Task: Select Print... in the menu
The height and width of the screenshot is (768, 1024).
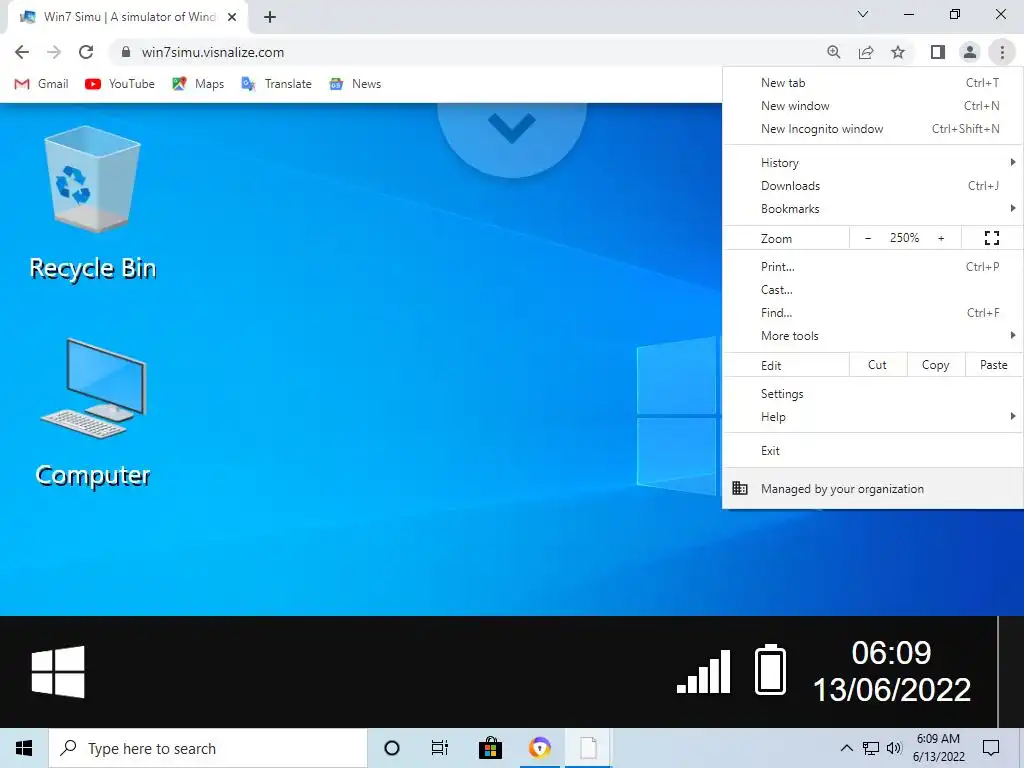Action: pyautogui.click(x=872, y=266)
